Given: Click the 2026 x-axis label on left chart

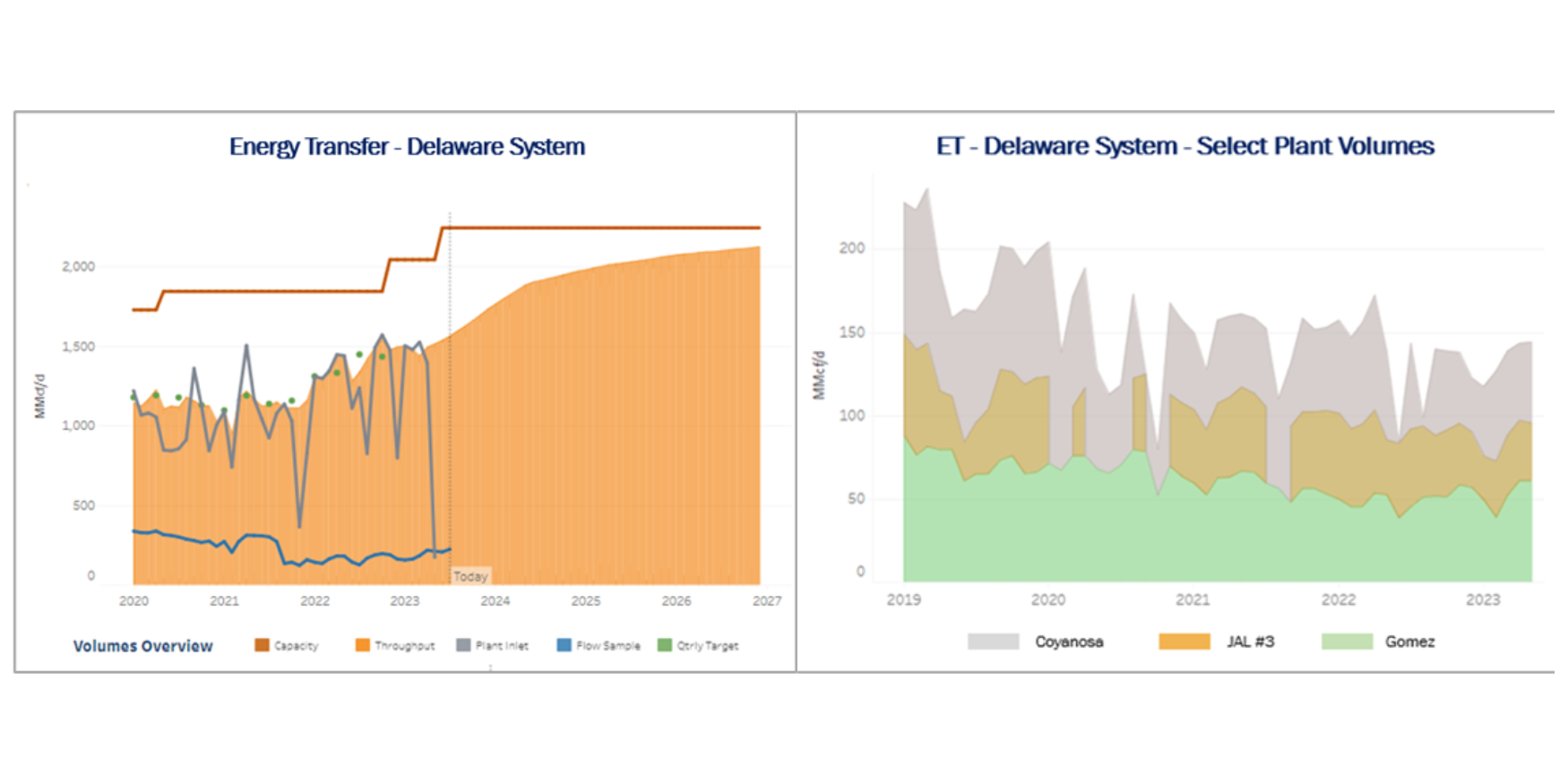Looking at the screenshot, I should pos(676,601).
